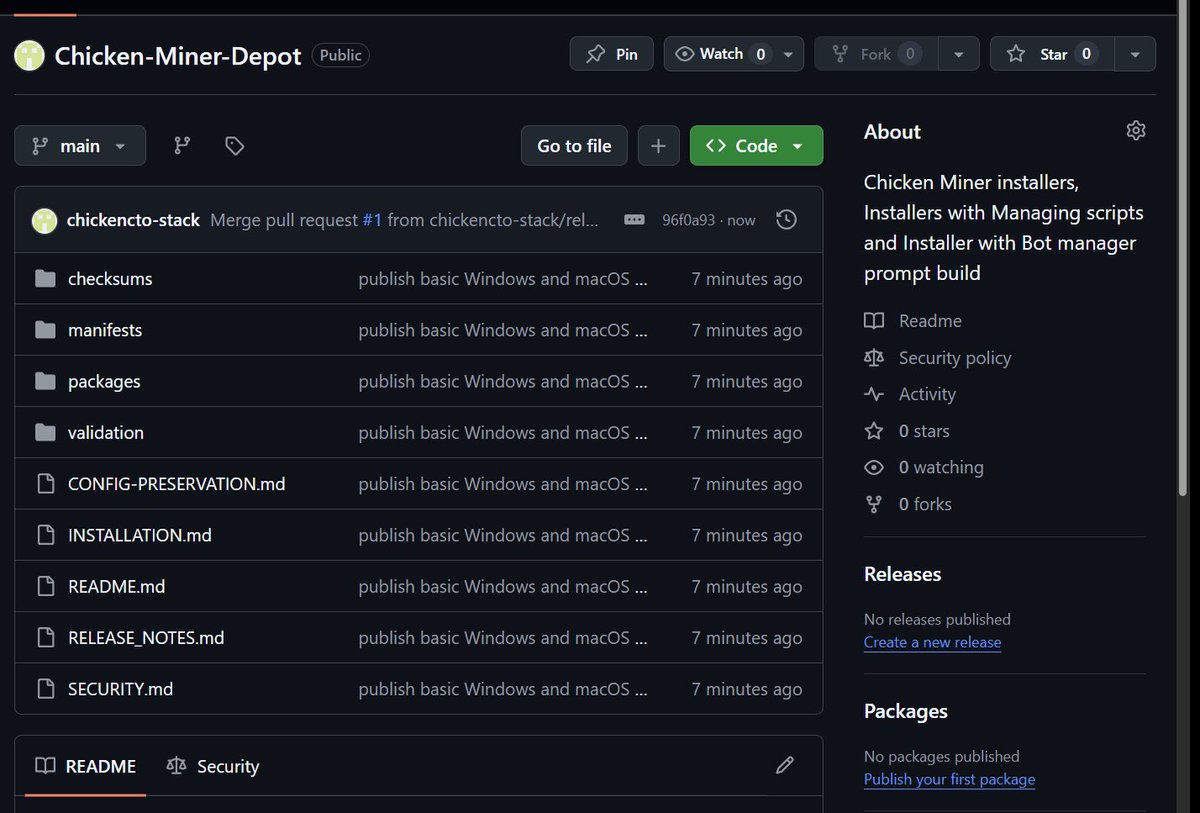Open INSTALLATION.md file

[140, 535]
